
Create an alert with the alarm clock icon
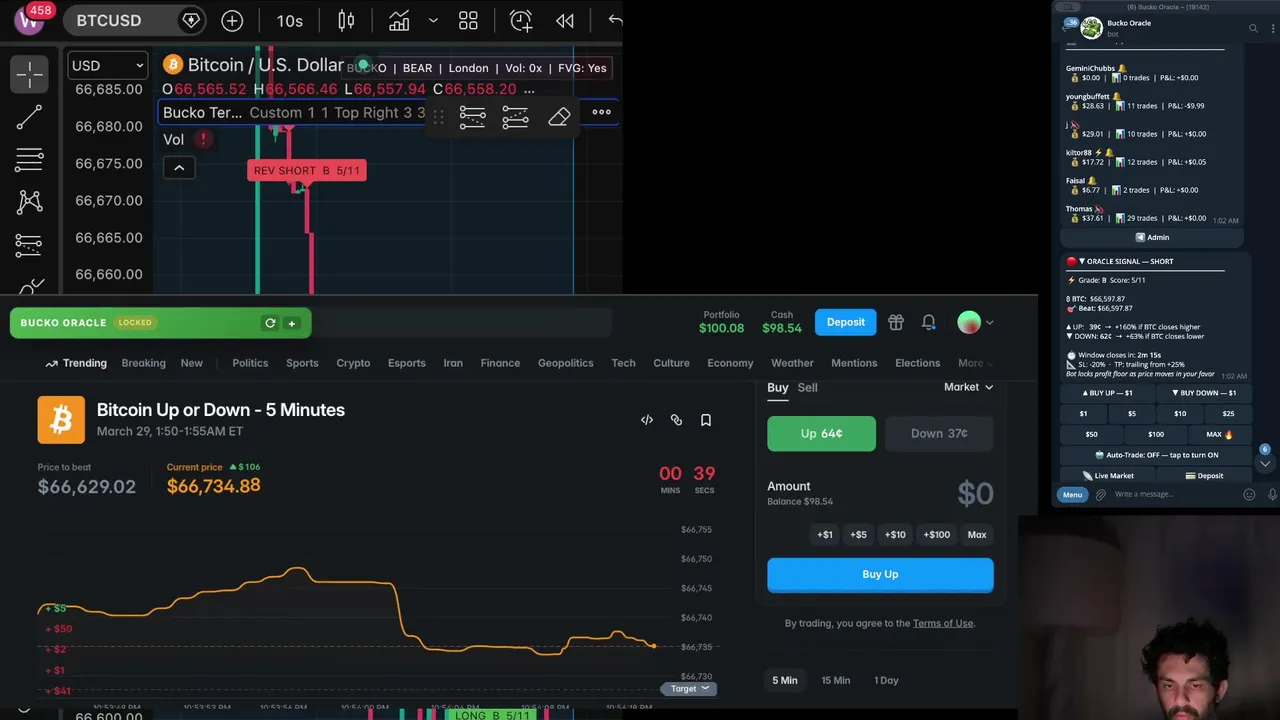pos(521,20)
